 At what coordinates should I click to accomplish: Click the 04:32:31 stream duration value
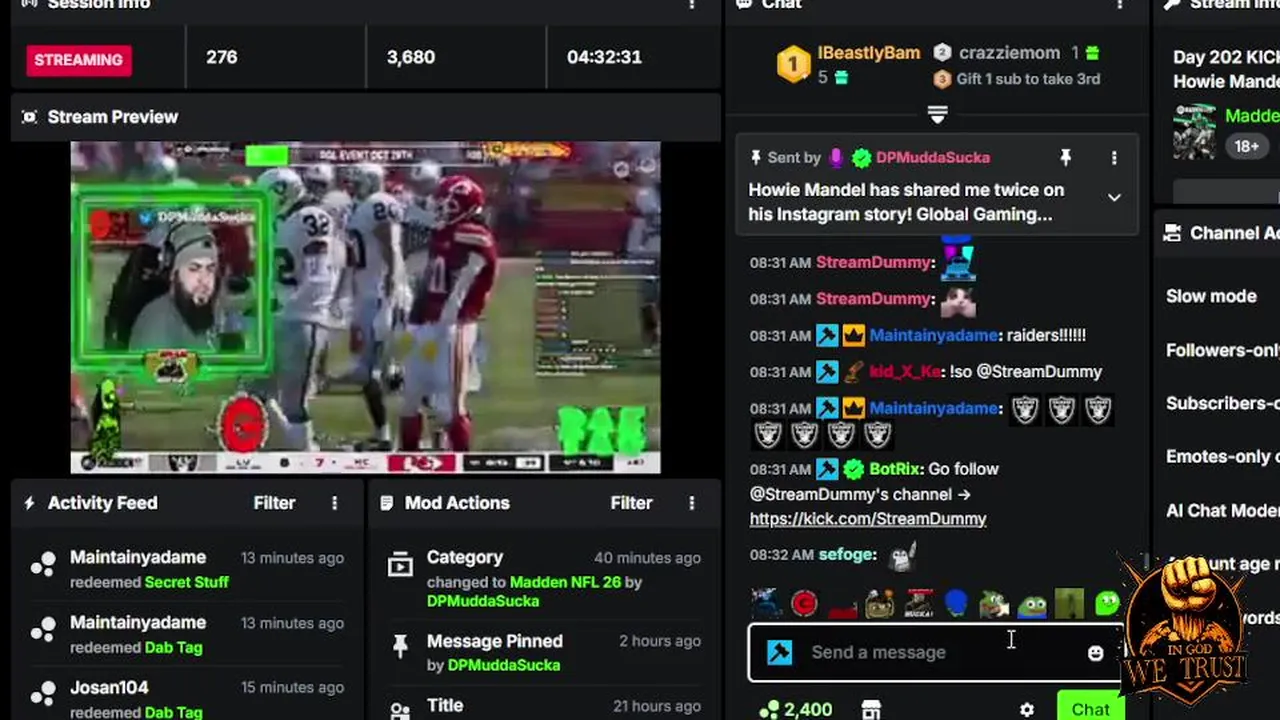[x=604, y=57]
